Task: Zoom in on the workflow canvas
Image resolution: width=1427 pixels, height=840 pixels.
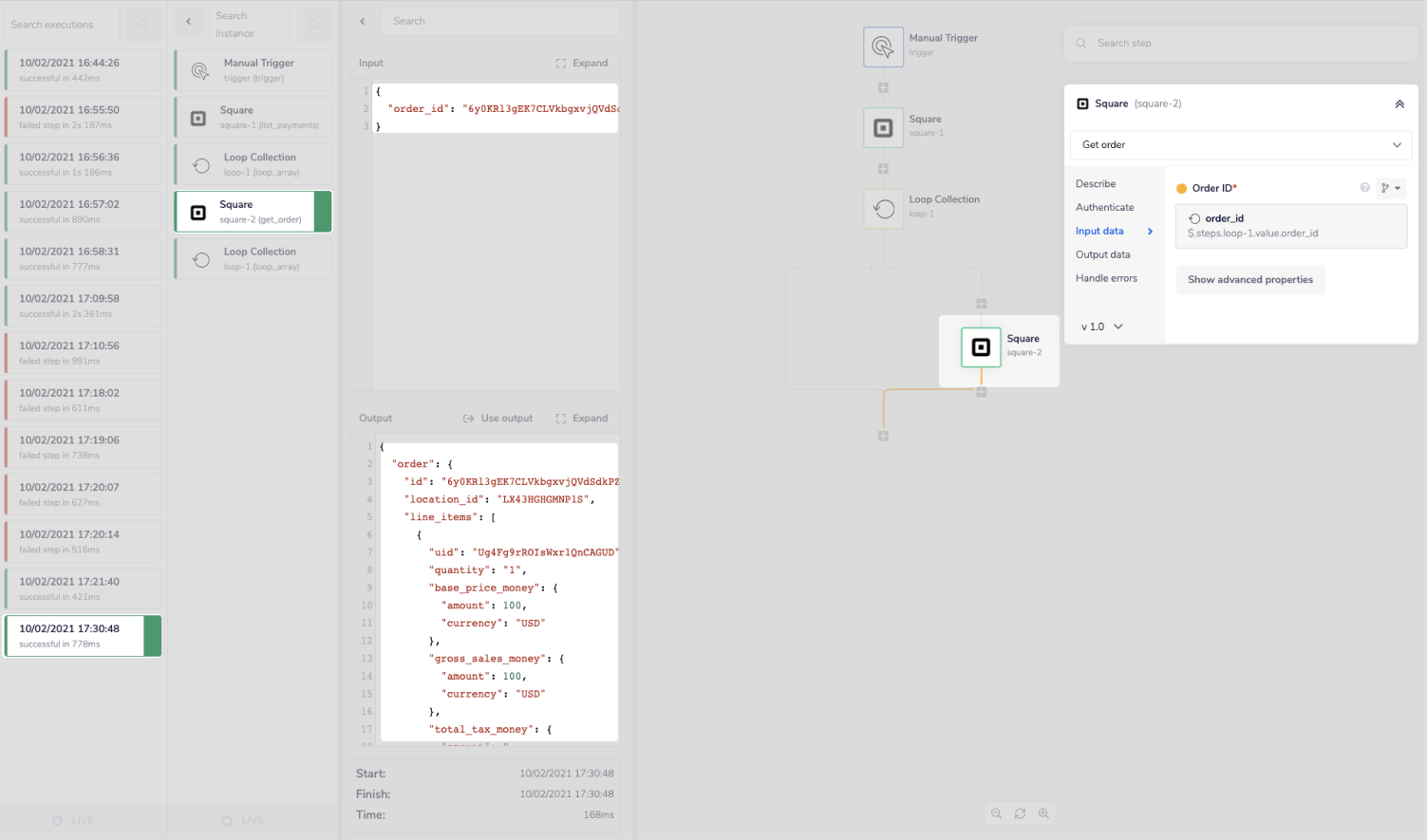Action: tap(1043, 813)
